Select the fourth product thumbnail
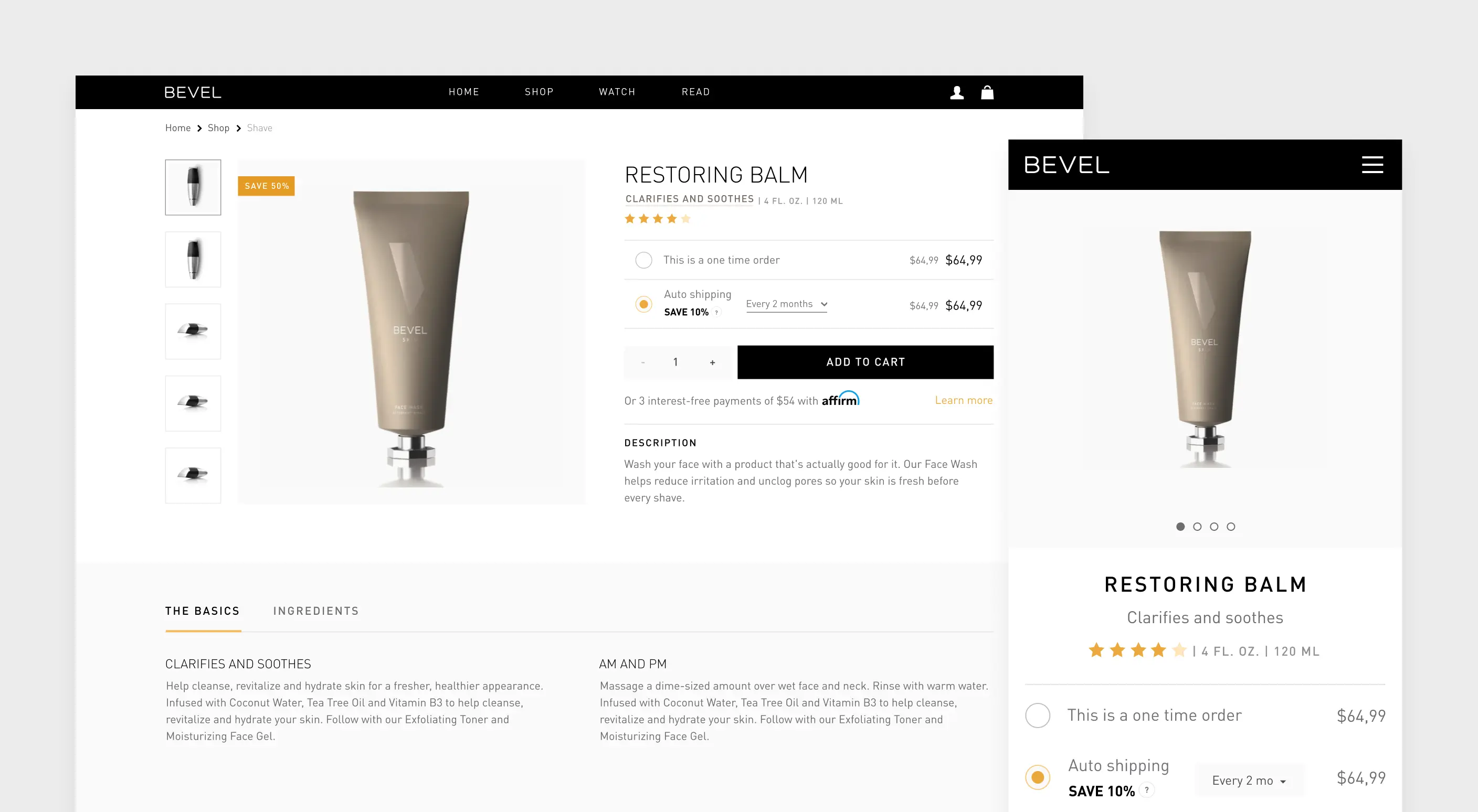This screenshot has width=1478, height=812. (193, 403)
